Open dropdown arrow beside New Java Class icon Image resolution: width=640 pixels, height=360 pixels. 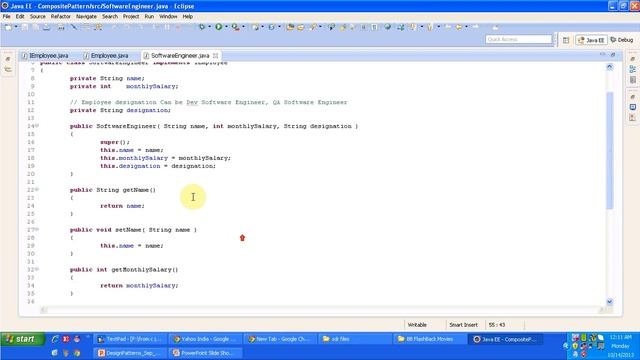[x=279, y=27]
